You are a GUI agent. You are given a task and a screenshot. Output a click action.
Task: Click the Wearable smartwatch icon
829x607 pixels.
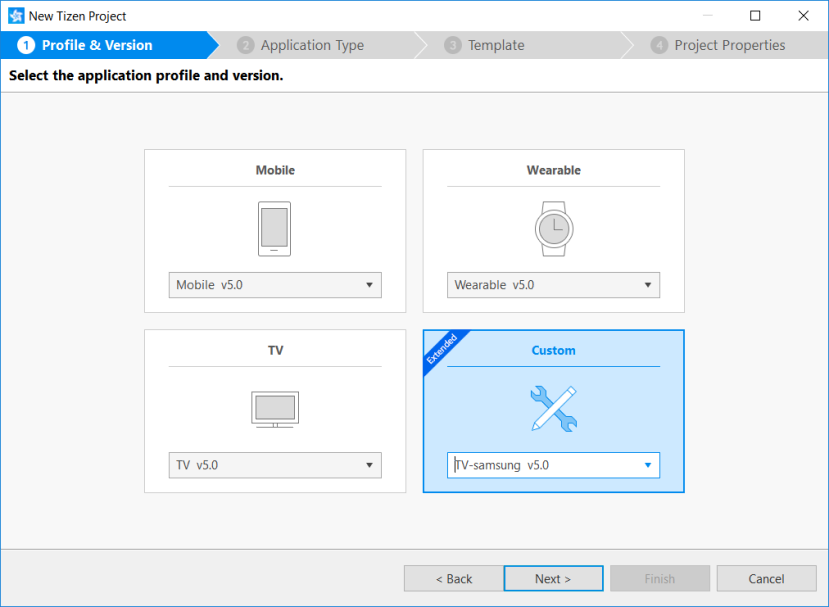553,228
